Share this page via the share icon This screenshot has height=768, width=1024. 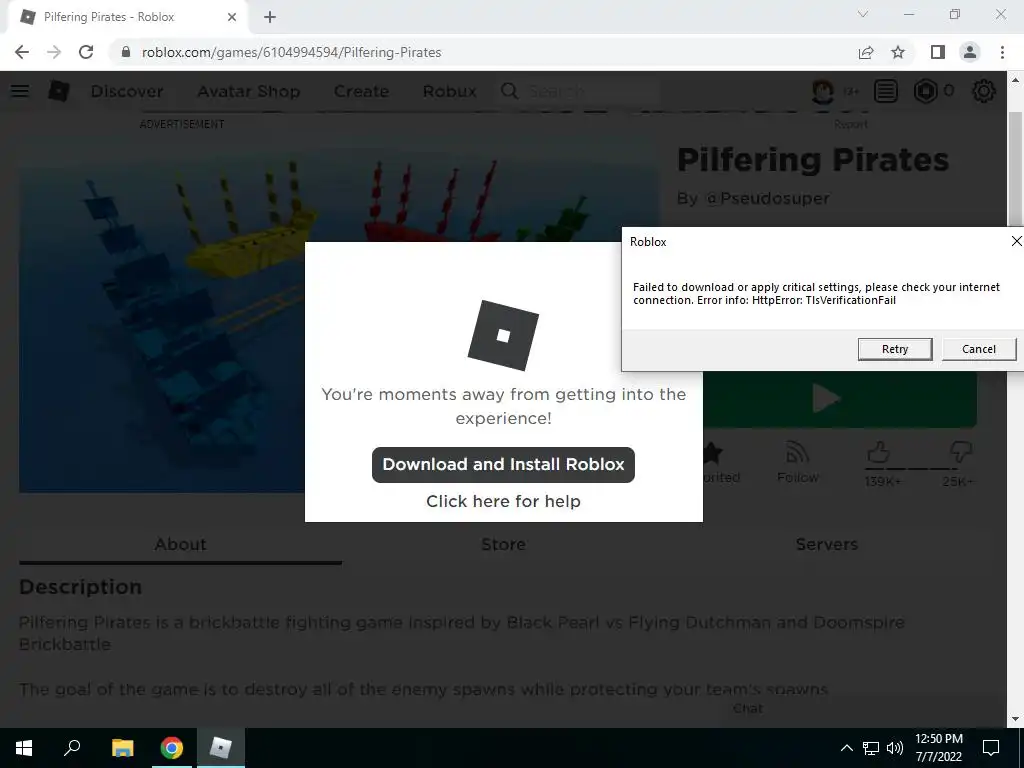coord(866,52)
